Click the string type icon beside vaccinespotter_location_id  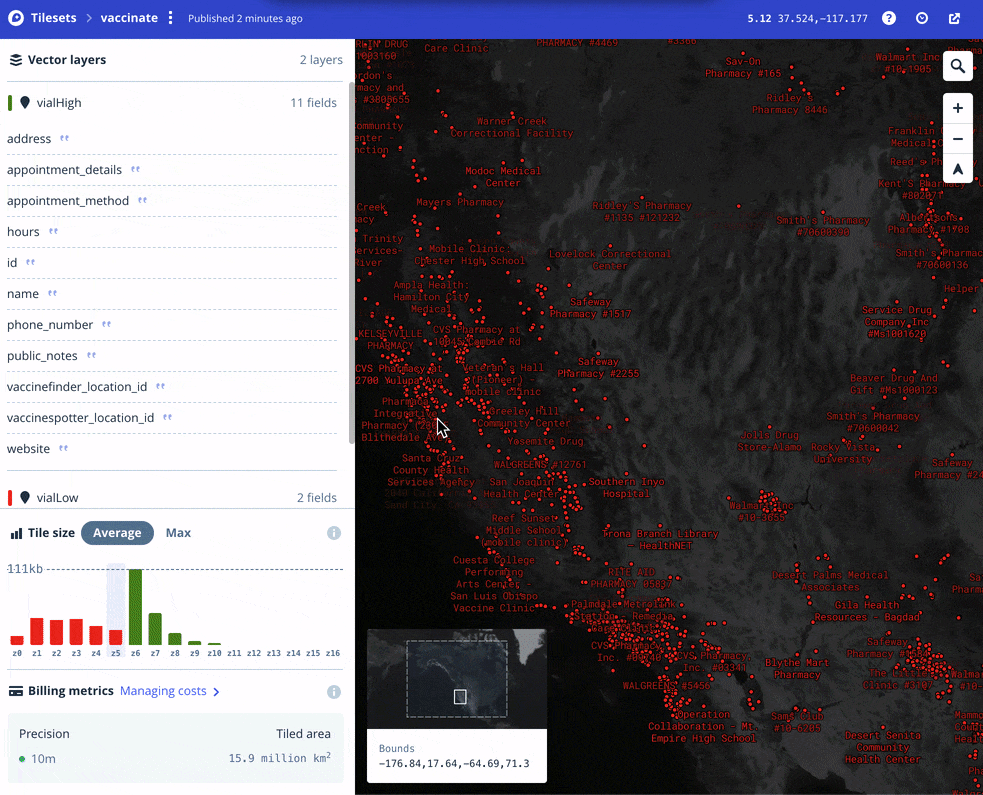click(x=167, y=417)
